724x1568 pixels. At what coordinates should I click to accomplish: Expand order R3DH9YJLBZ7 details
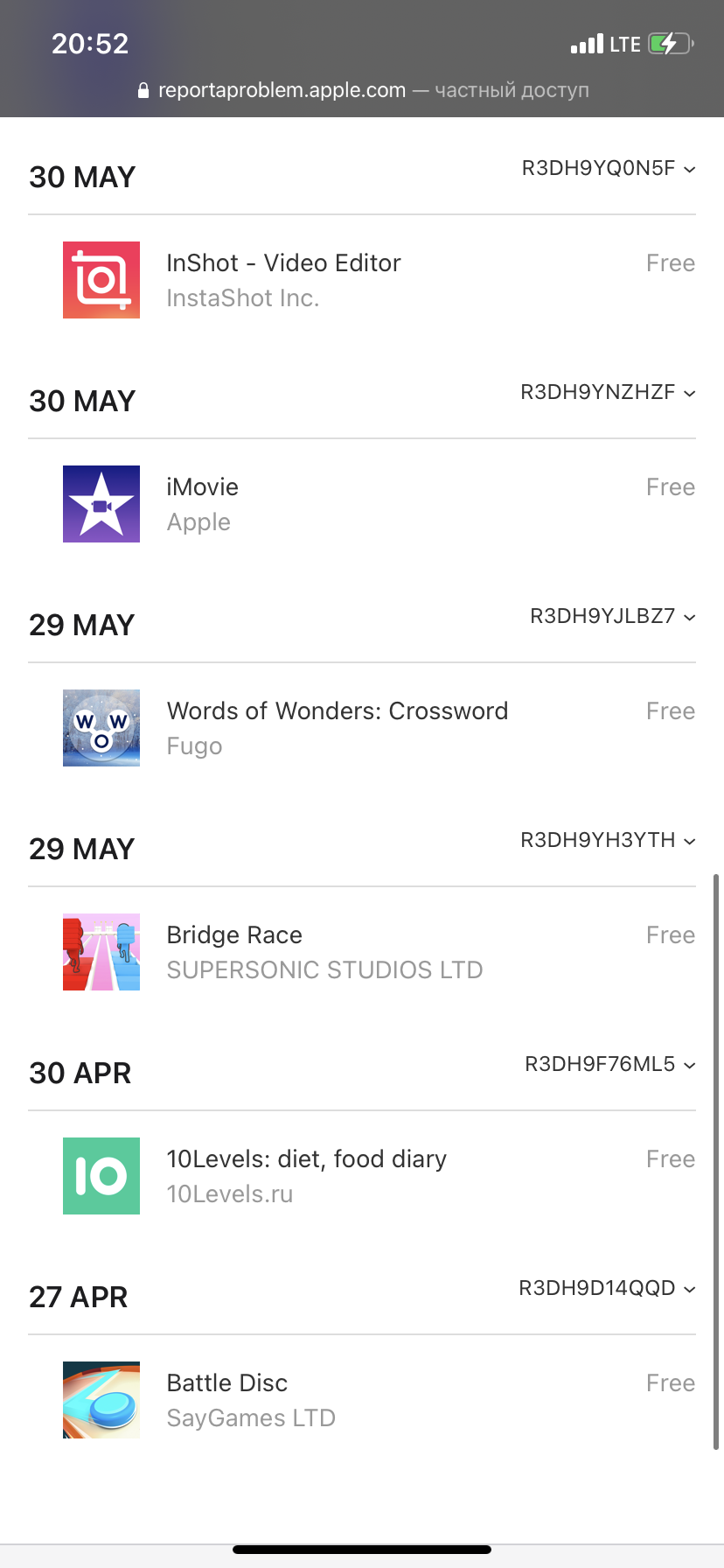[x=613, y=616]
